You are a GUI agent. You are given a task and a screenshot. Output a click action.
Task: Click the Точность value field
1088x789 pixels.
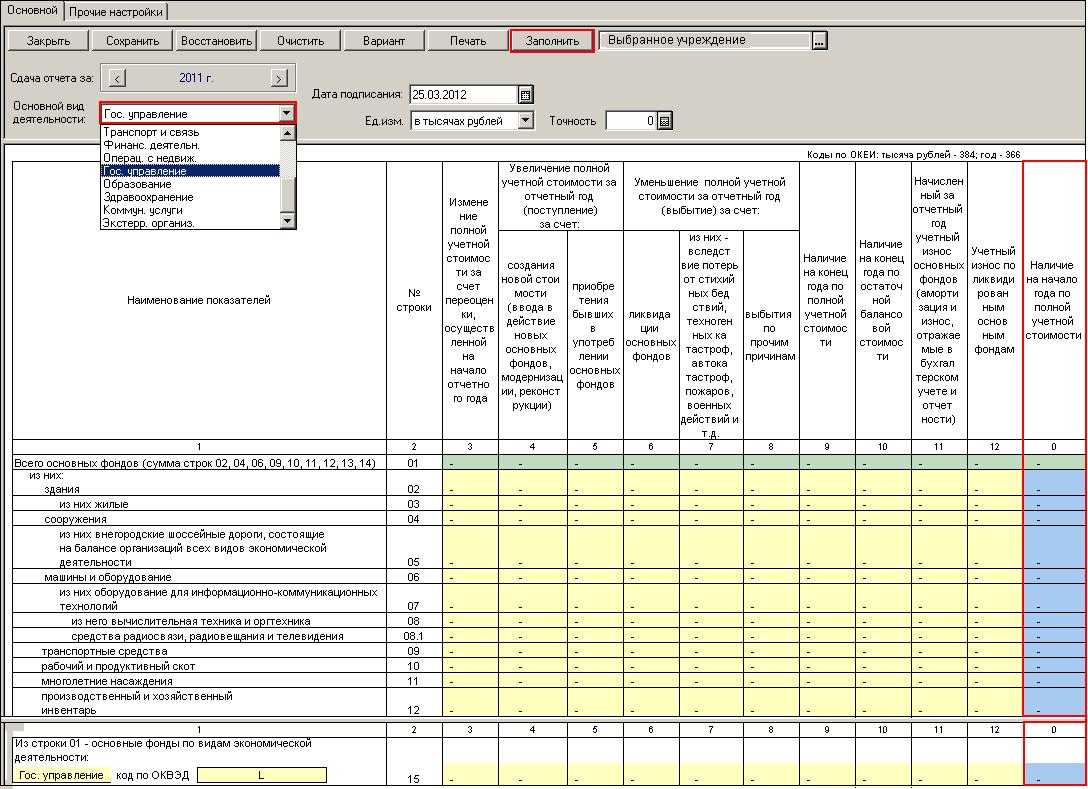coord(631,121)
